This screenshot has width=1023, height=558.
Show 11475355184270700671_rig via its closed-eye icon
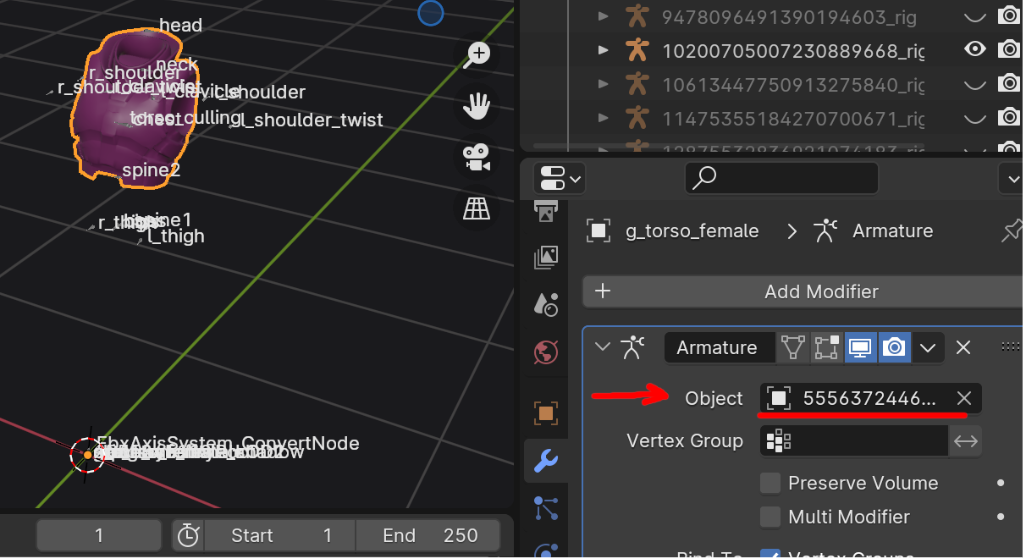(x=975, y=119)
